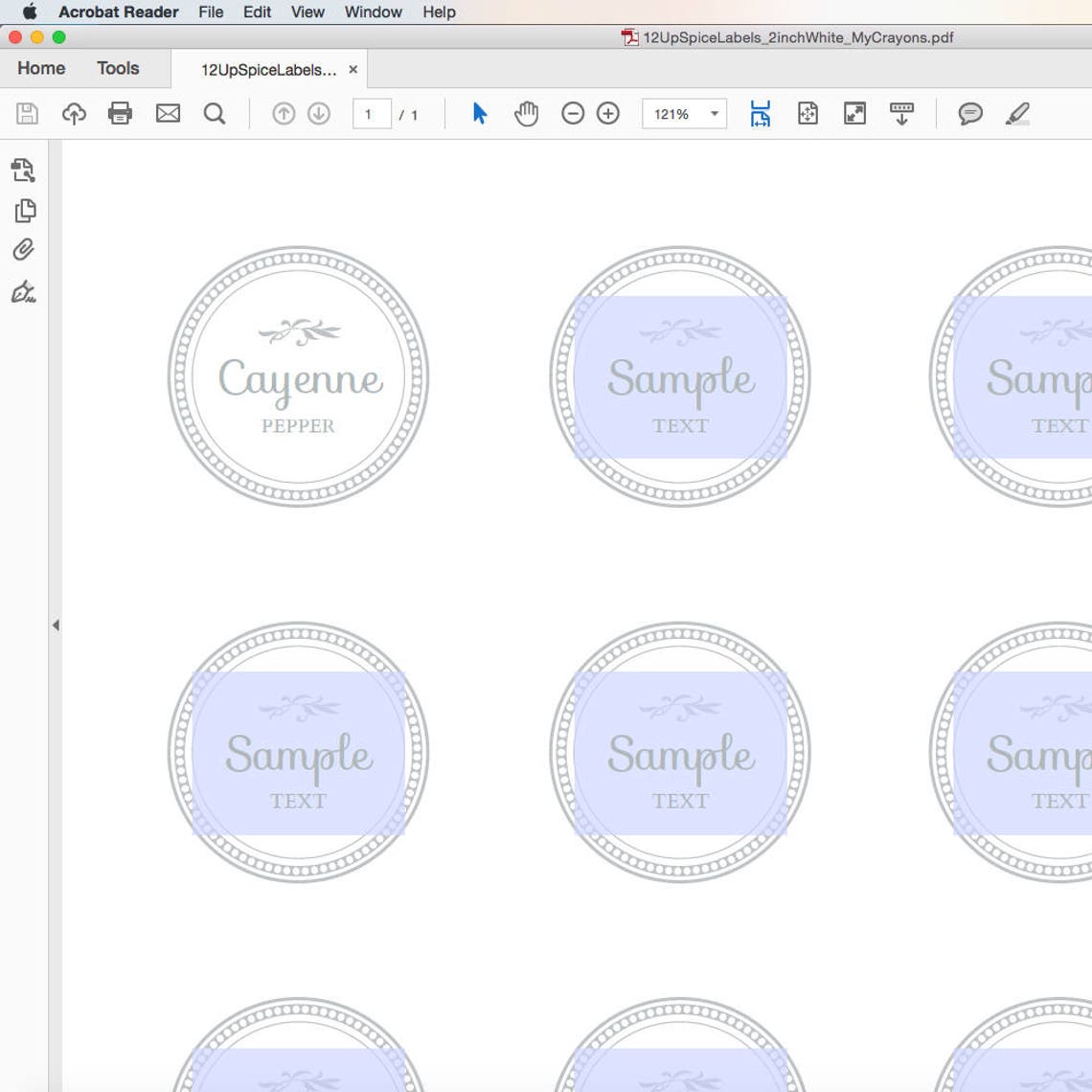Collapse the left sidebar arrow
The image size is (1092, 1092).
pos(56,625)
